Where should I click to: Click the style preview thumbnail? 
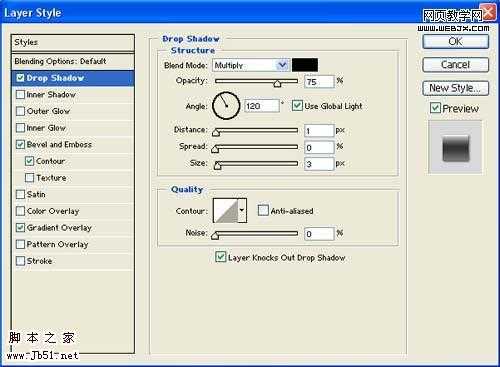click(455, 147)
